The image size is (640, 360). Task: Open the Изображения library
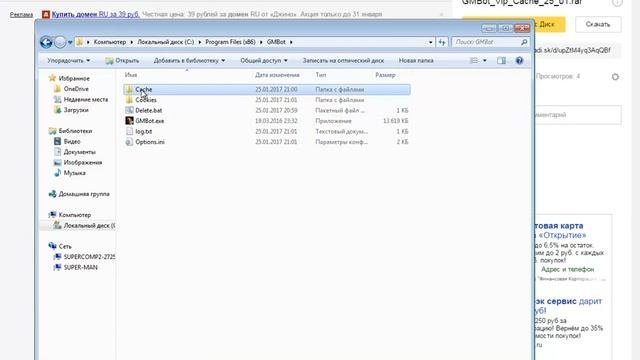click(83, 163)
